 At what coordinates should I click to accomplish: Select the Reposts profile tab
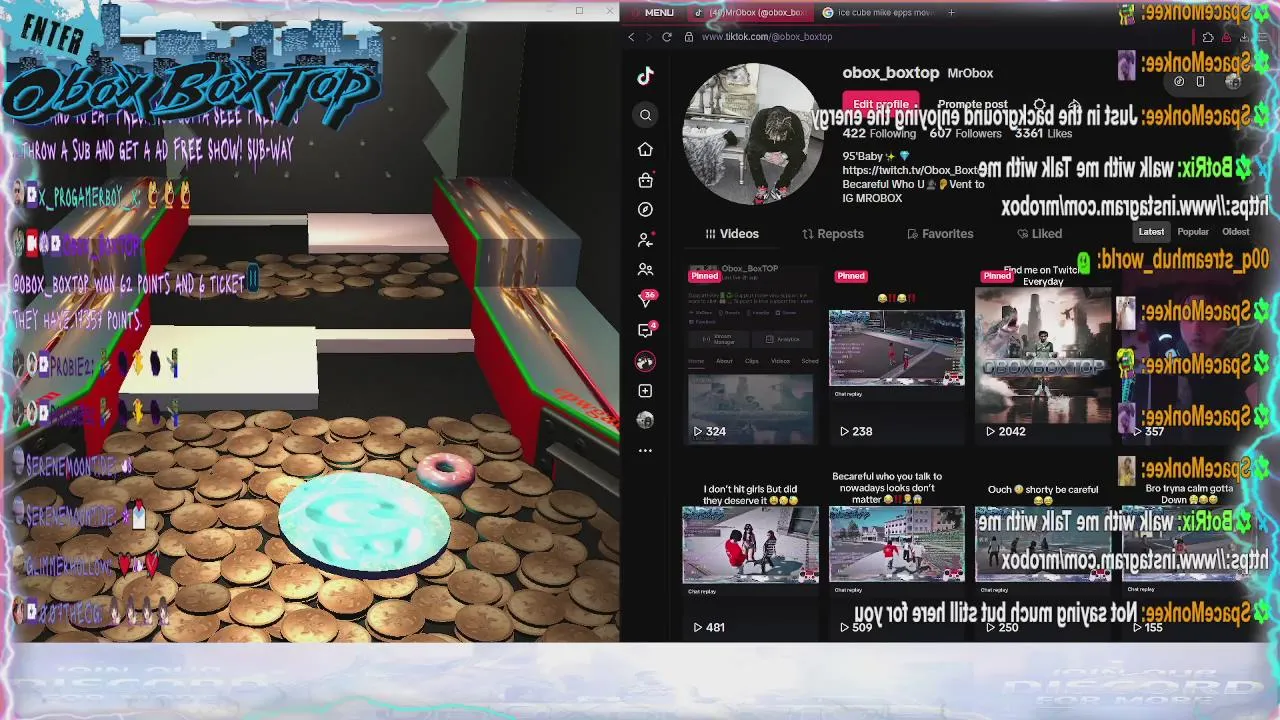click(x=833, y=234)
